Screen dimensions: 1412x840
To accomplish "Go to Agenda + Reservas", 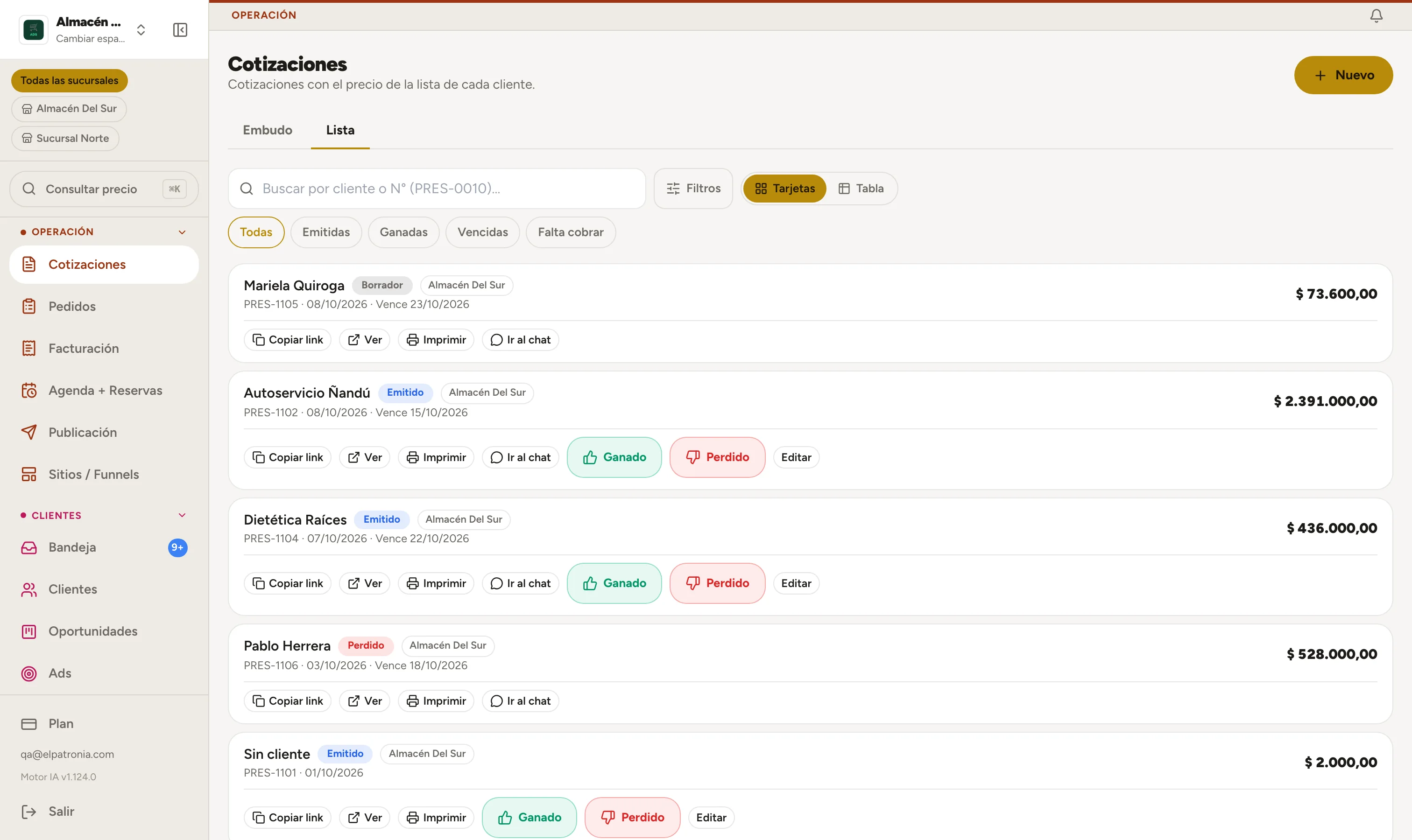I will point(104,390).
